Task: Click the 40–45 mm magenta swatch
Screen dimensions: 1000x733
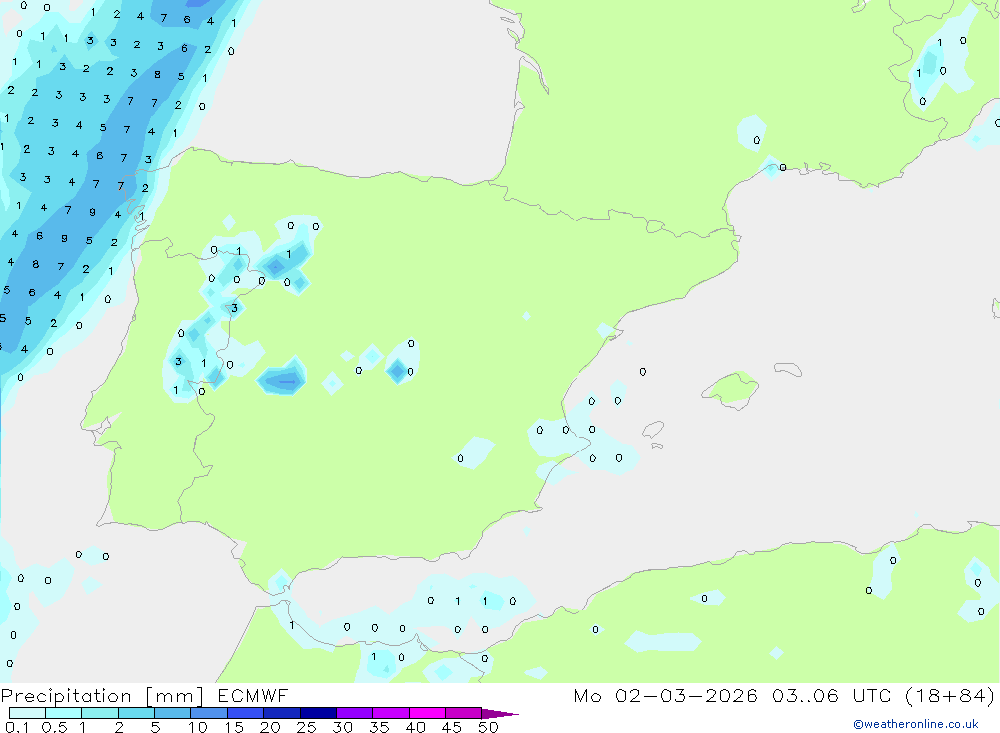Action: coord(427,713)
